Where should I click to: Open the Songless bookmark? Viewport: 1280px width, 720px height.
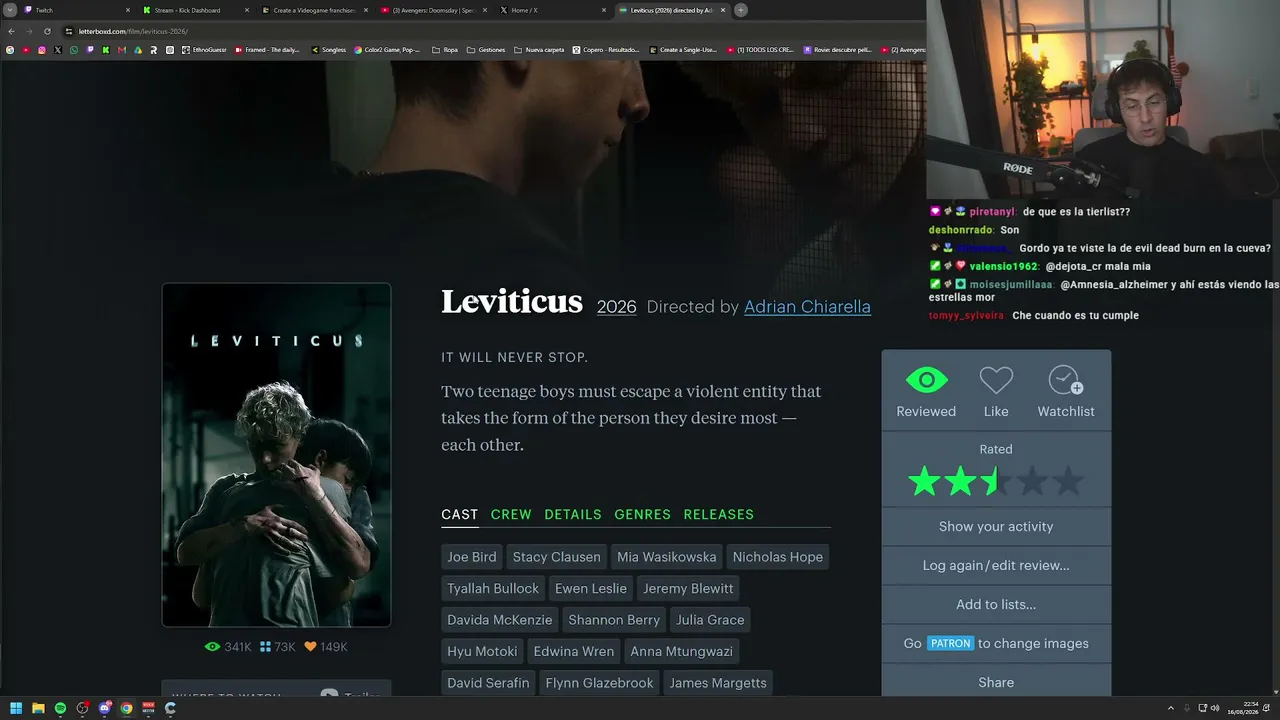pos(329,49)
